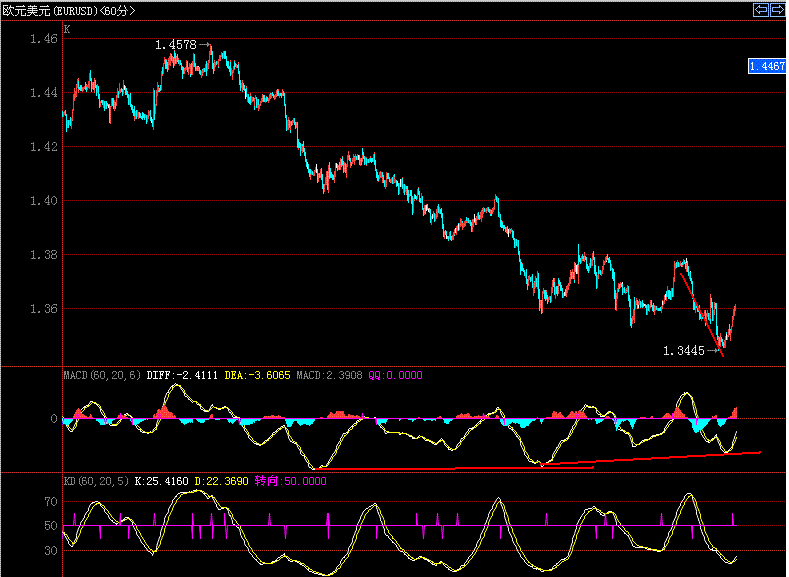Click the 70 level KD axis label
The height and width of the screenshot is (577, 789).
tap(51, 502)
